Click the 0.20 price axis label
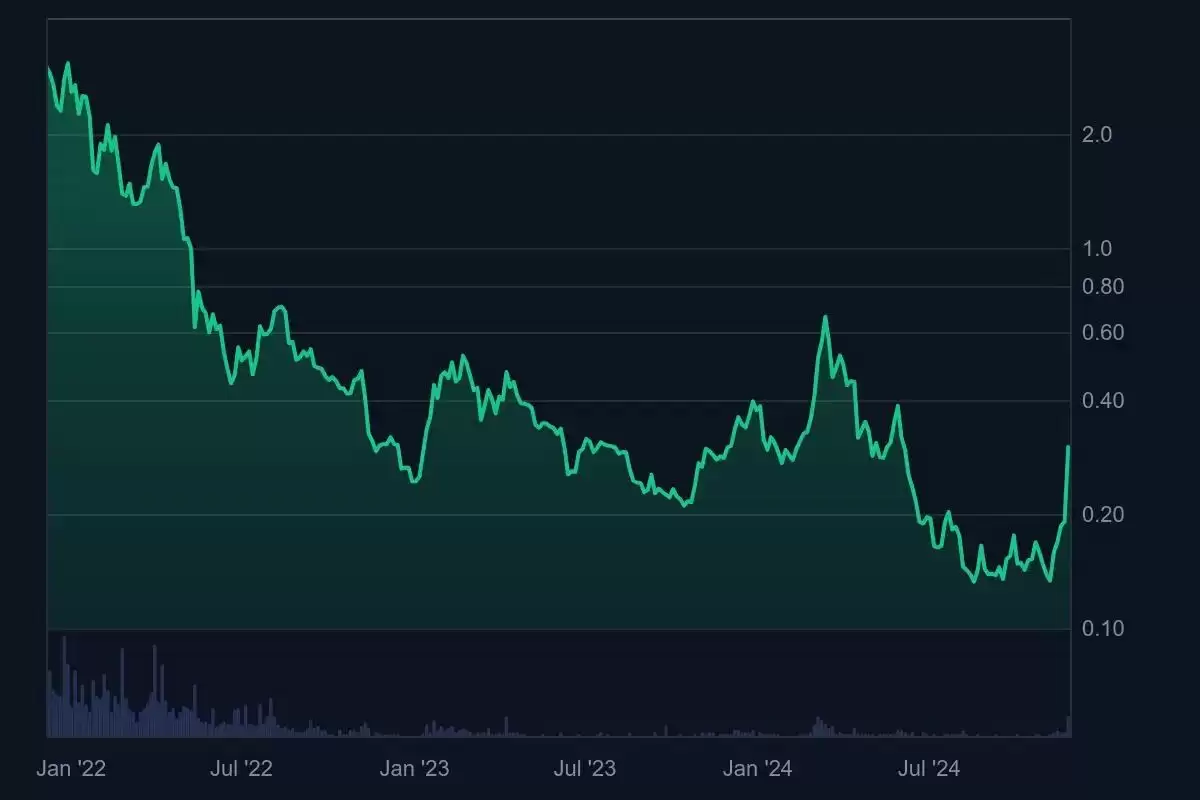 click(x=1103, y=515)
